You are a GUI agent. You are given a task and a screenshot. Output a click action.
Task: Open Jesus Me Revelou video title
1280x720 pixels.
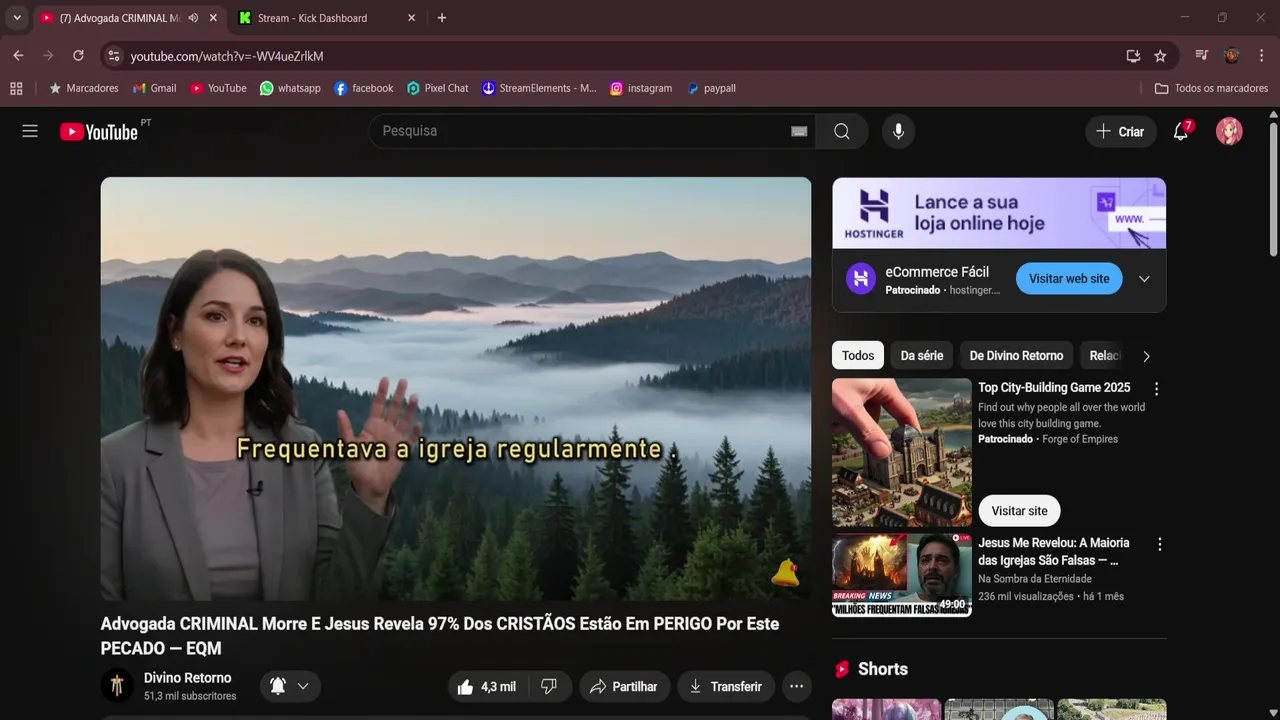(1054, 552)
